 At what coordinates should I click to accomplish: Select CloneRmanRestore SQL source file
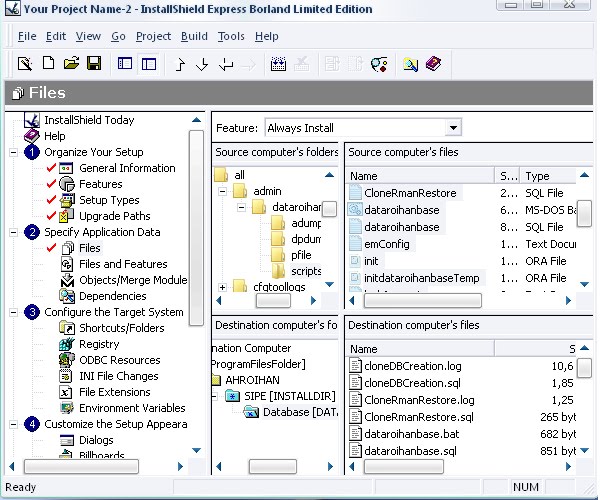(410, 193)
